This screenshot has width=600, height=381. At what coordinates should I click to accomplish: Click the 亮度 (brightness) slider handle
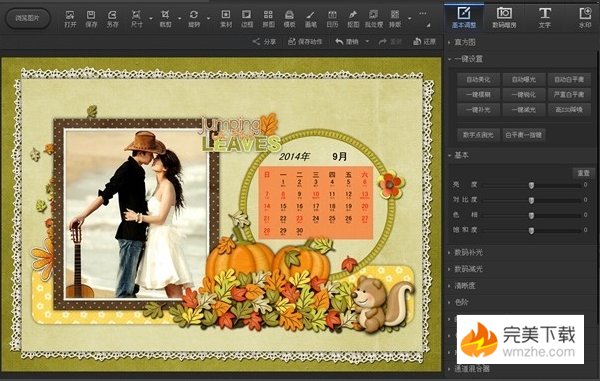coord(531,185)
